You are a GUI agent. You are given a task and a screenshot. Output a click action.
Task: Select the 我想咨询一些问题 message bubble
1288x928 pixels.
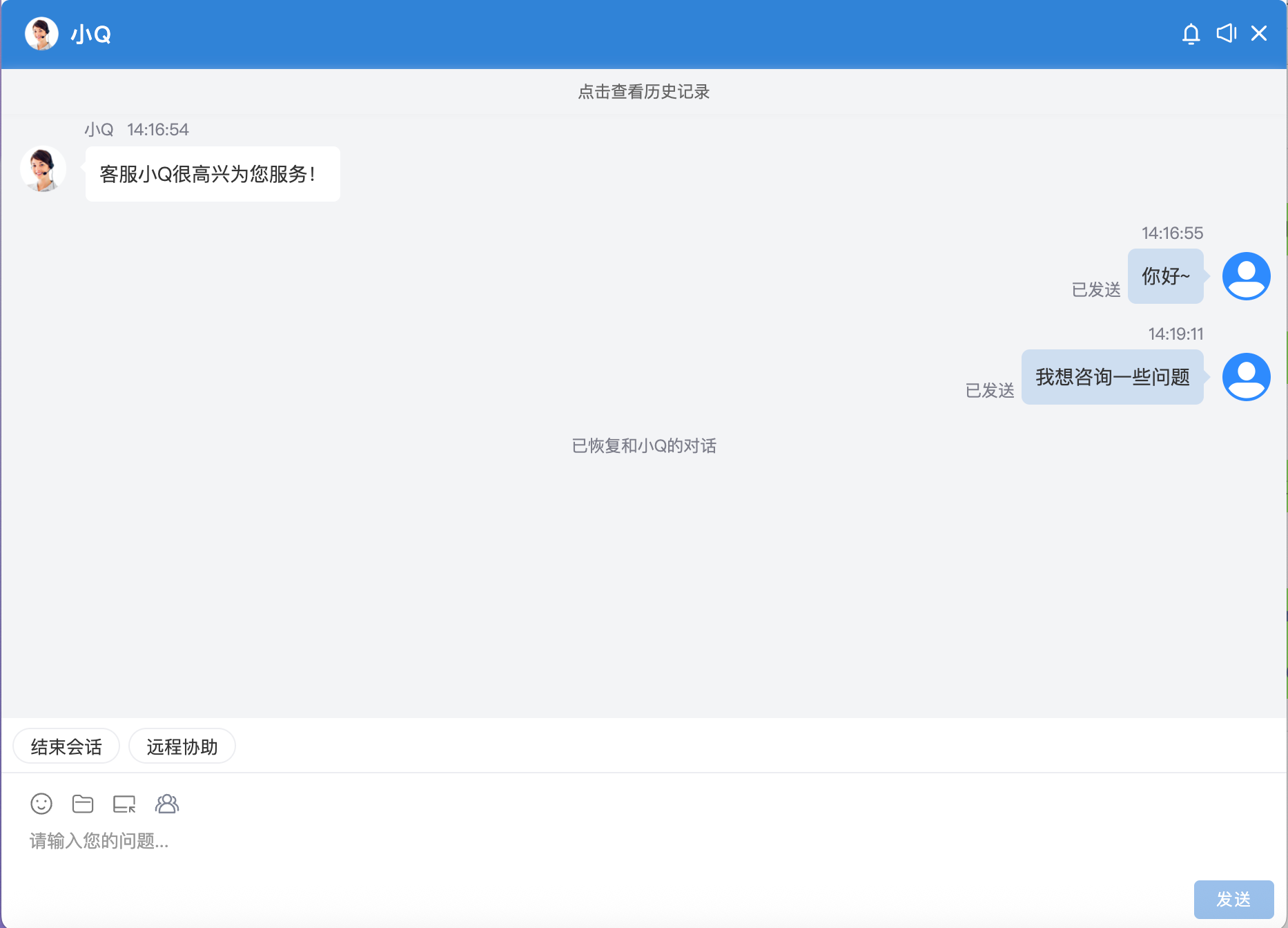pos(1112,377)
